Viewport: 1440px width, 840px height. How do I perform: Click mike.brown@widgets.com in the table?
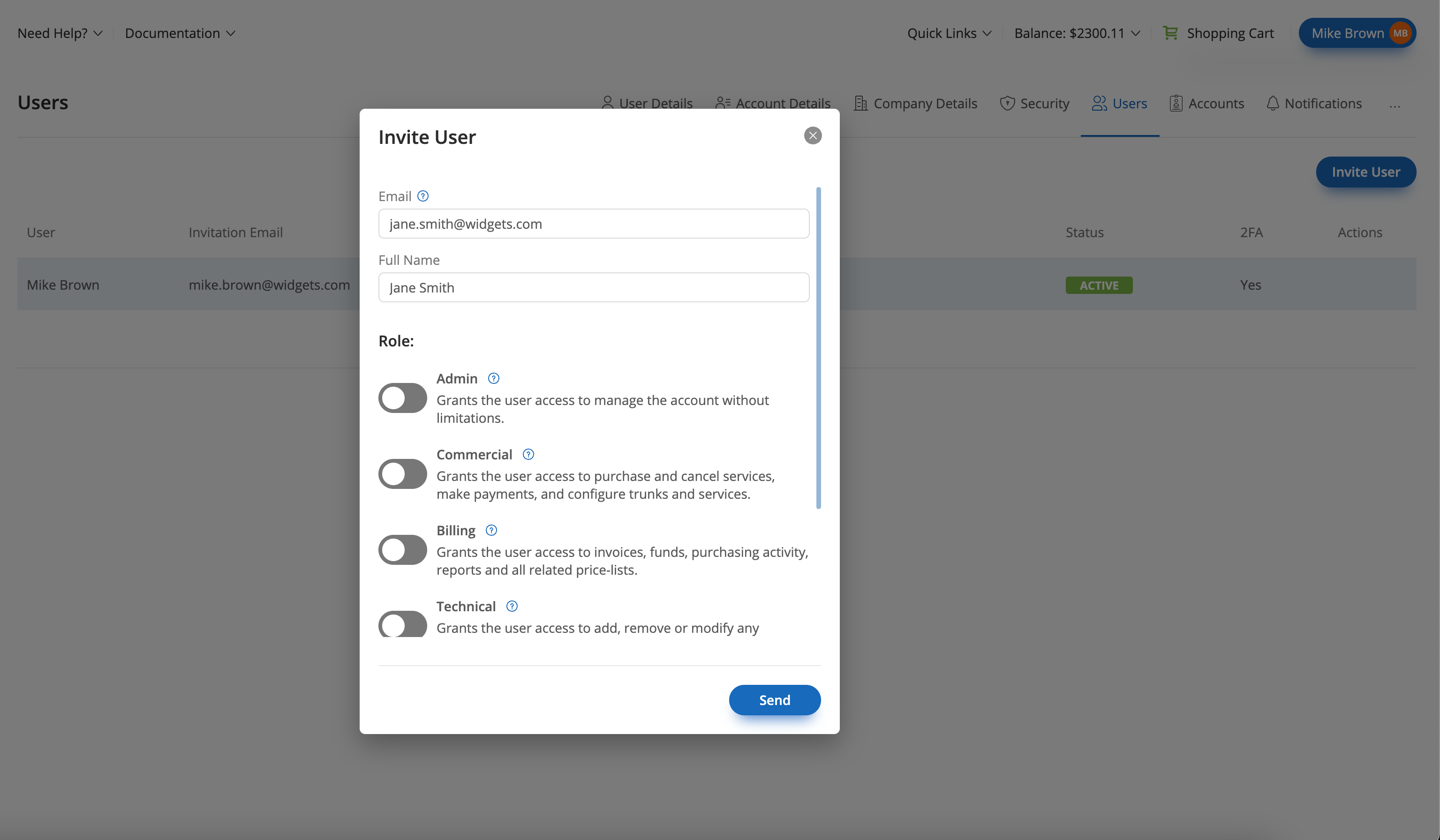269,285
